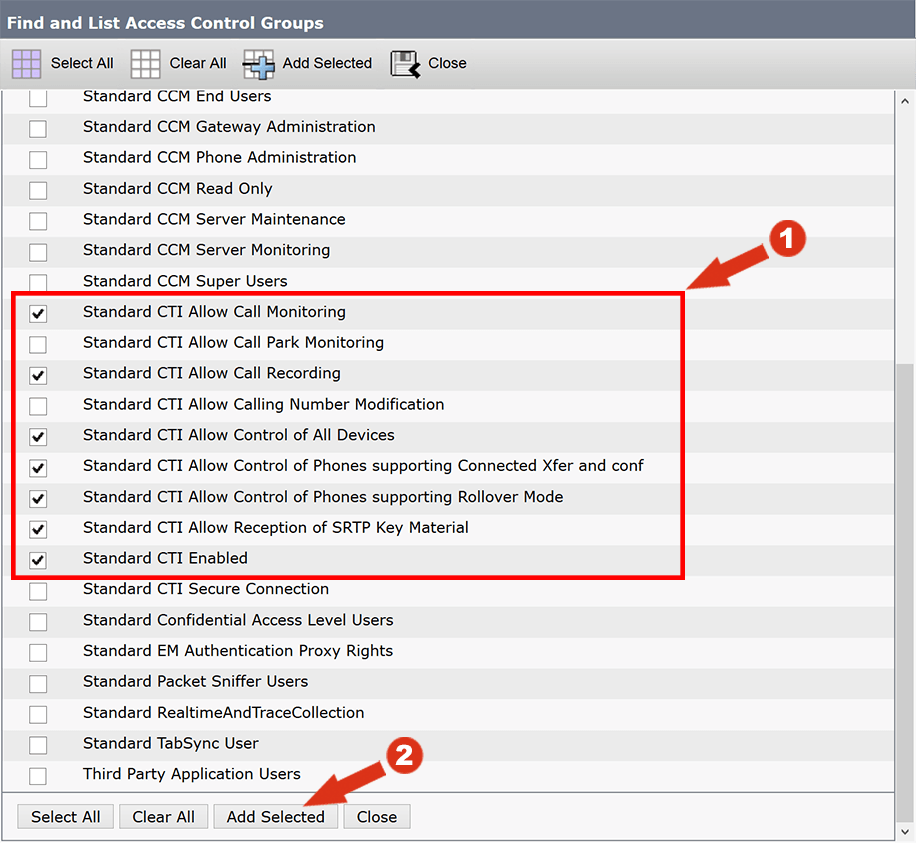The image size is (916, 843).
Task: Check Standard CCM Super Users checkbox
Action: (x=38, y=283)
